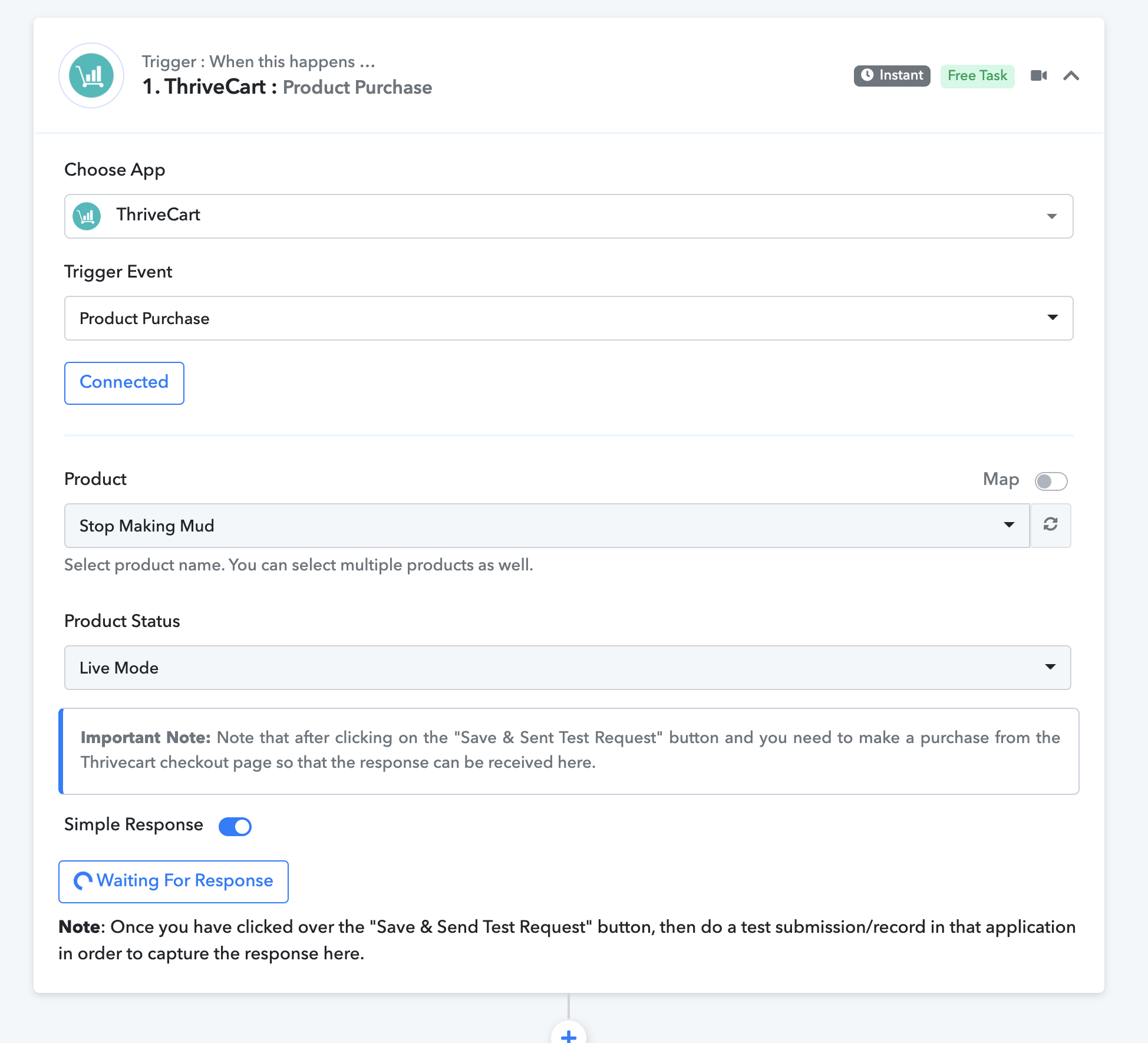Open the Product Status dropdown
This screenshot has width=1148, height=1043.
coord(568,668)
